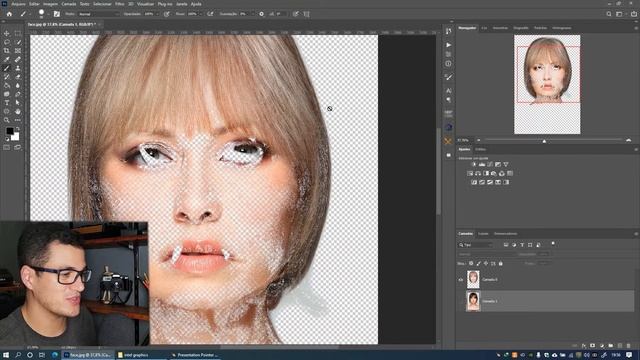The height and width of the screenshot is (360, 640).
Task: Open the Selecionar menu
Action: pyautogui.click(x=102, y=4)
